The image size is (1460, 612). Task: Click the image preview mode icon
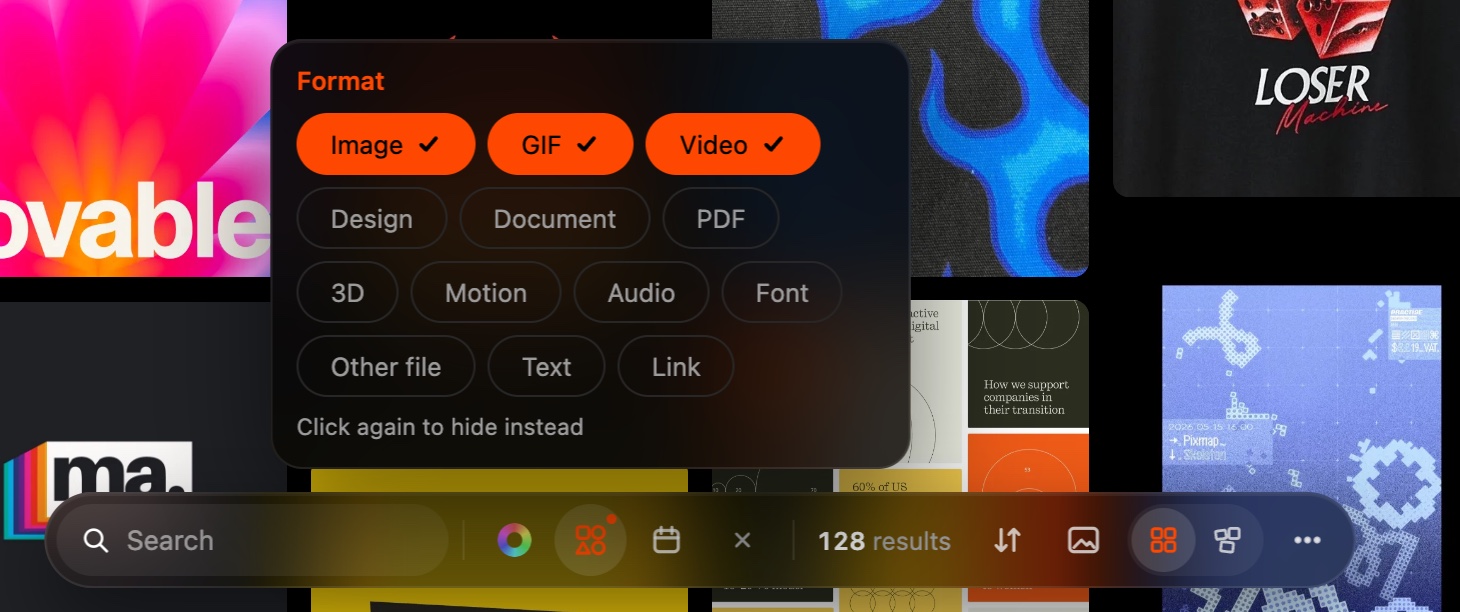pos(1084,541)
